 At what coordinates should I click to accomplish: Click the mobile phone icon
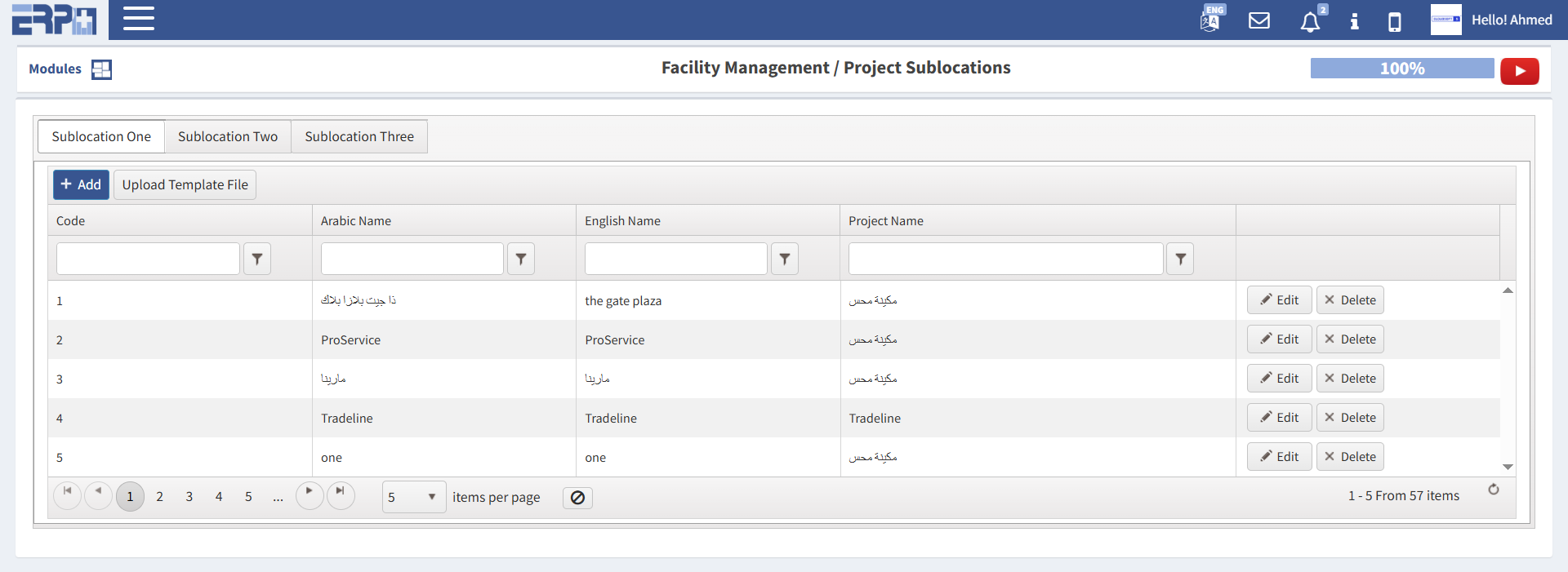coord(1395,21)
